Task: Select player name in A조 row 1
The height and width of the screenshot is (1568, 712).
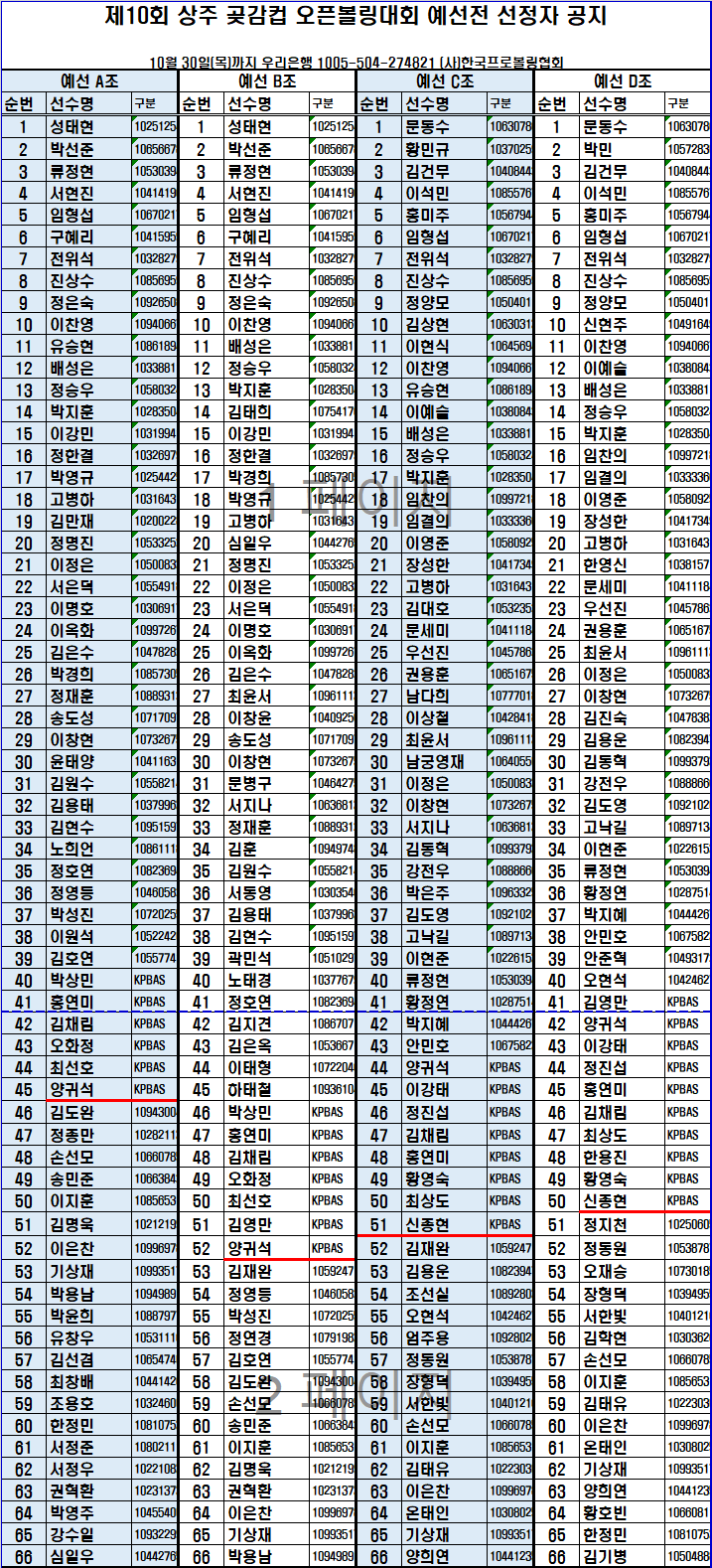Action: (x=71, y=127)
